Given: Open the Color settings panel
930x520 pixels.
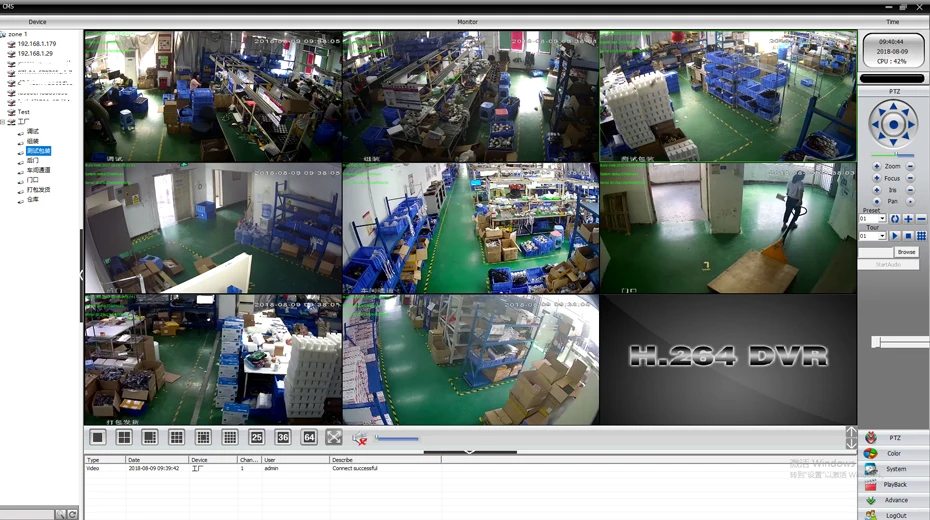Looking at the screenshot, I should click(894, 453).
